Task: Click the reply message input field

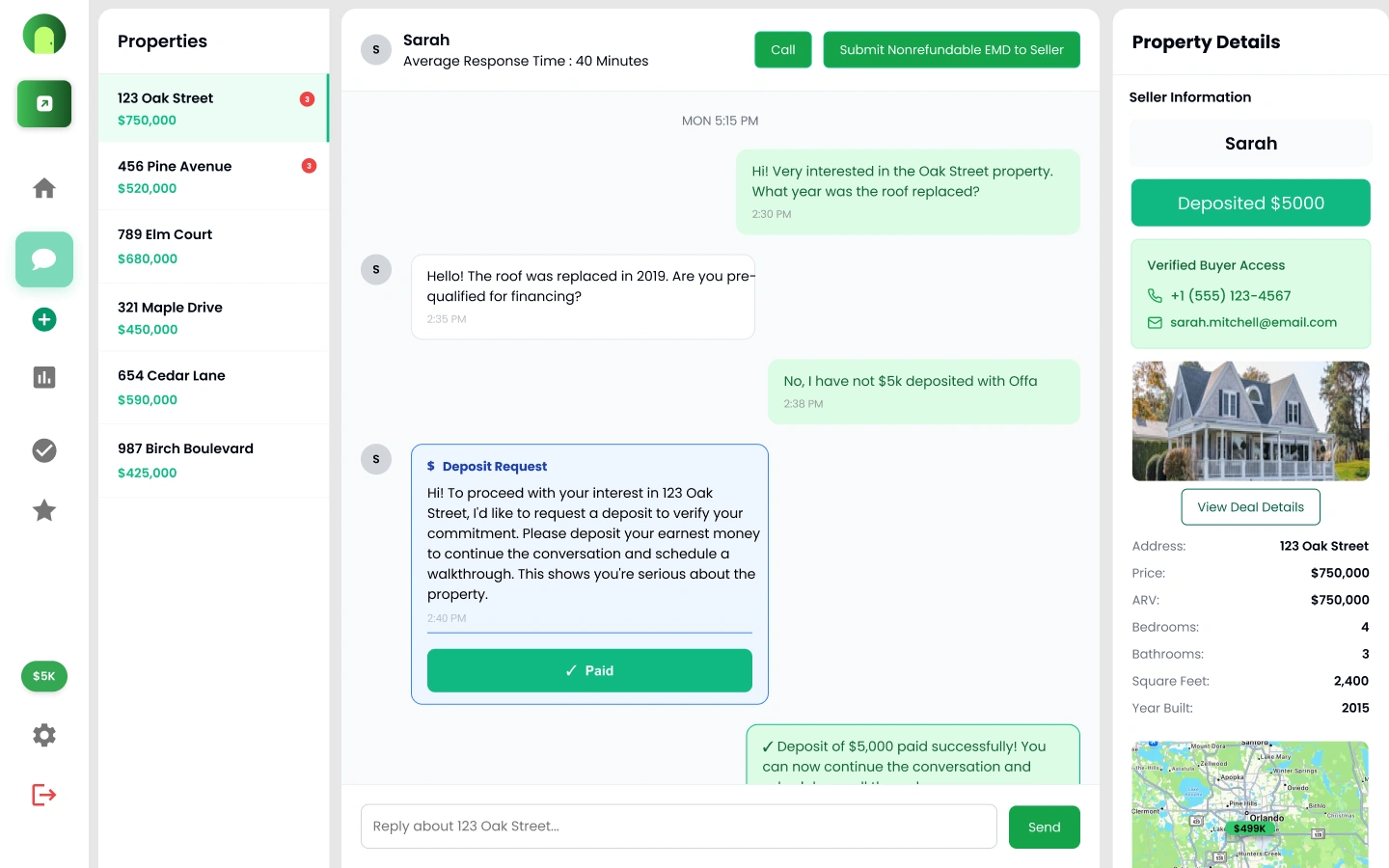Action: pyautogui.click(x=678, y=827)
